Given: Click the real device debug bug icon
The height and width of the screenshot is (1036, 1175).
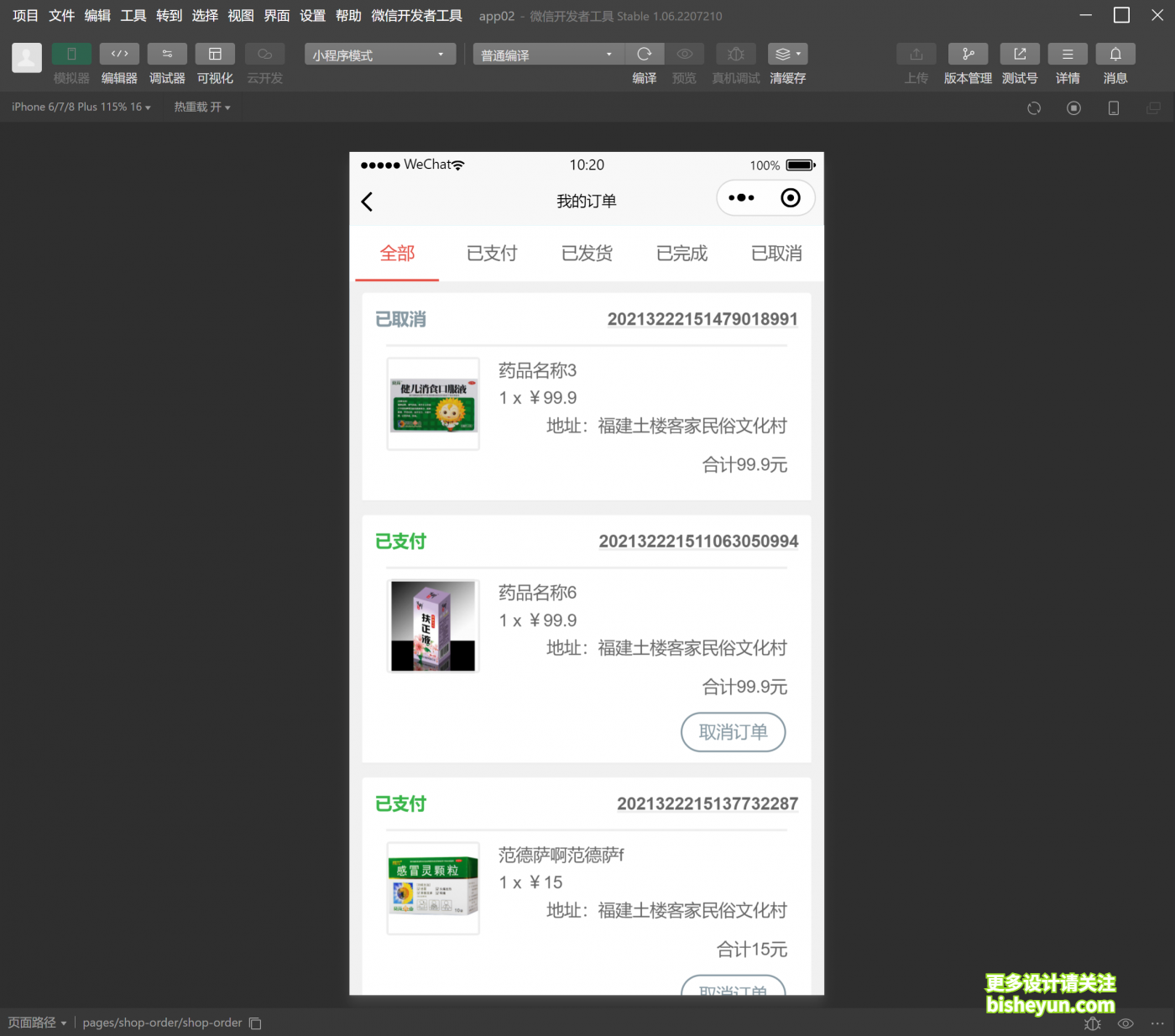Looking at the screenshot, I should click(x=736, y=54).
